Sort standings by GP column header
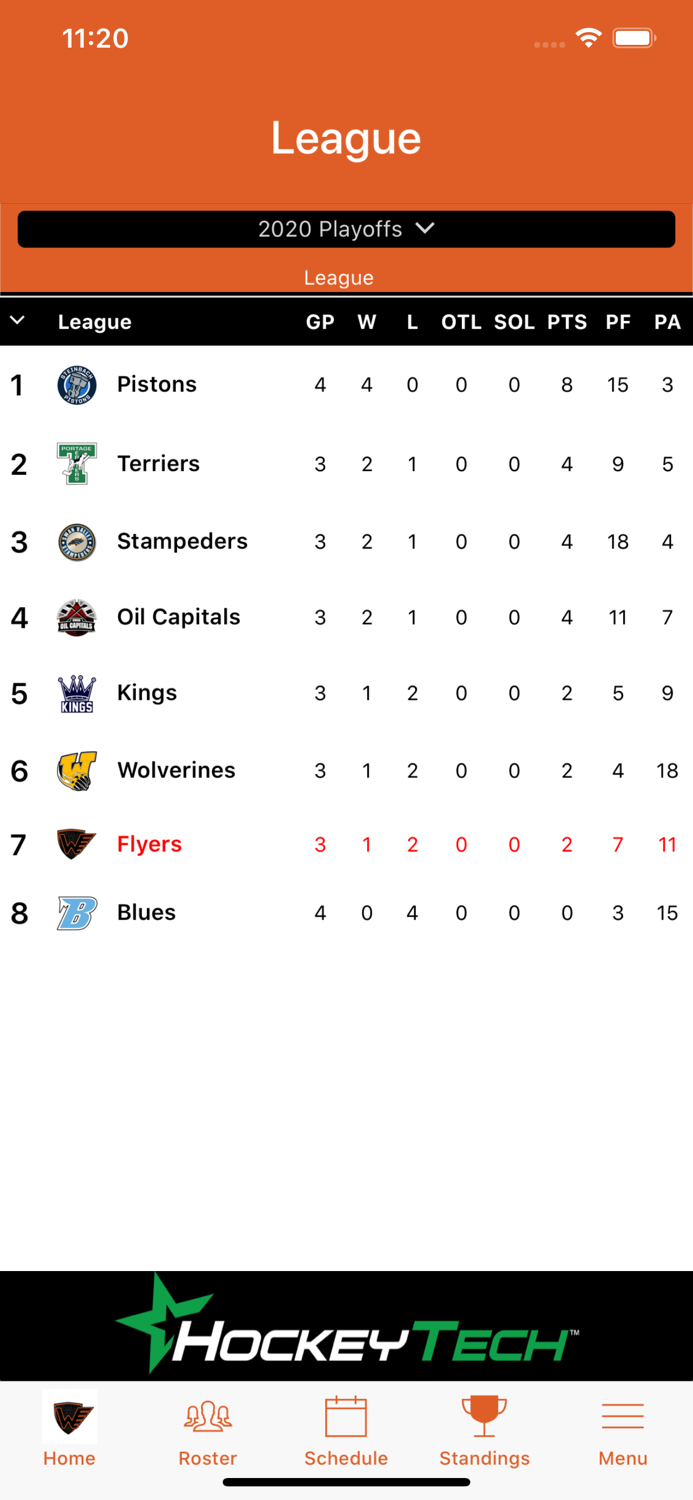This screenshot has width=693, height=1500. 320,322
